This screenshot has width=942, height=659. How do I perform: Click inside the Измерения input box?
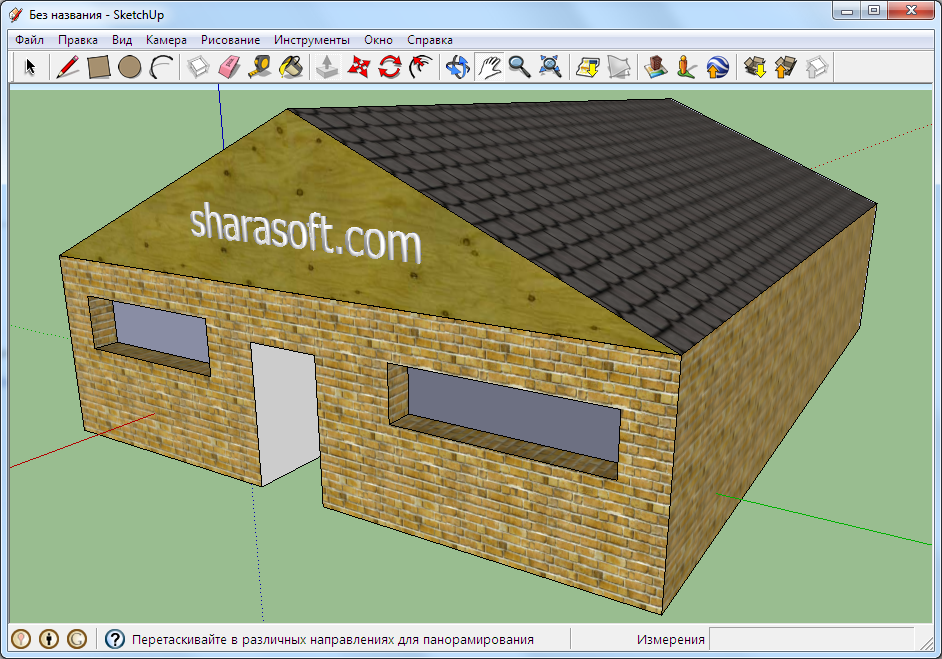pyautogui.click(x=812, y=639)
